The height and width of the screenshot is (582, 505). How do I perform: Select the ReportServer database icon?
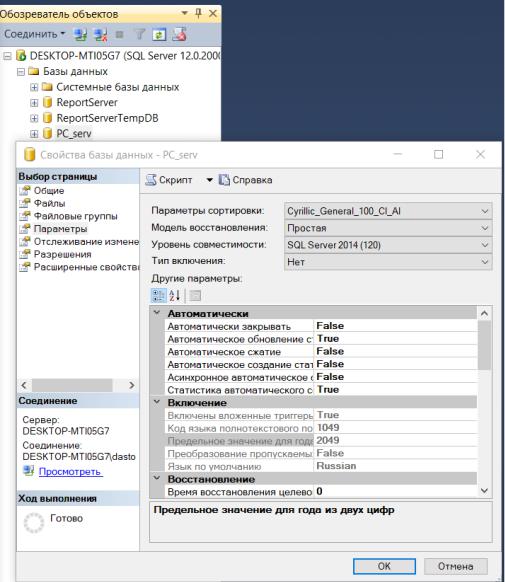(47, 102)
